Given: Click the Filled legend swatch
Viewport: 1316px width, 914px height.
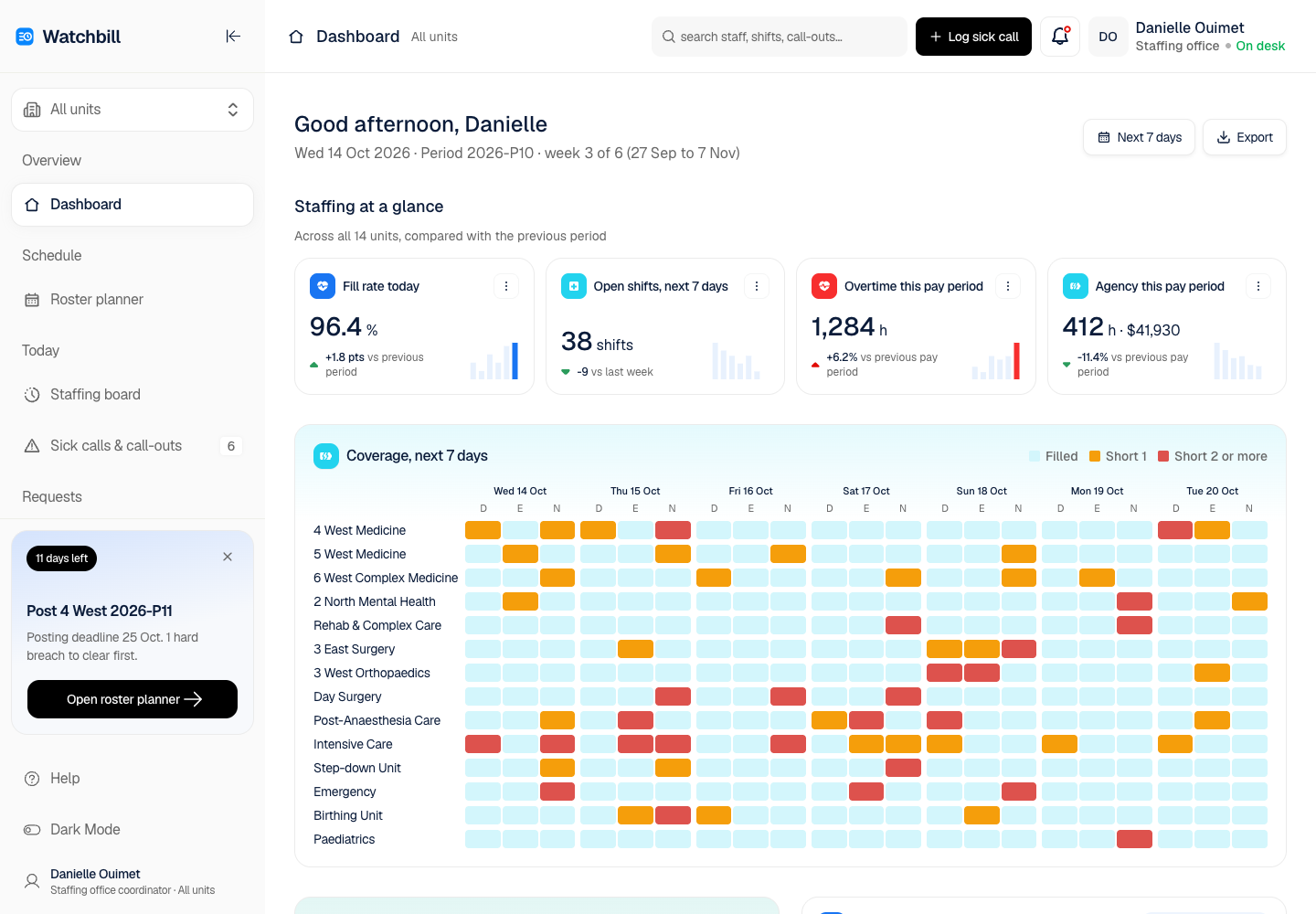Looking at the screenshot, I should tap(1035, 456).
